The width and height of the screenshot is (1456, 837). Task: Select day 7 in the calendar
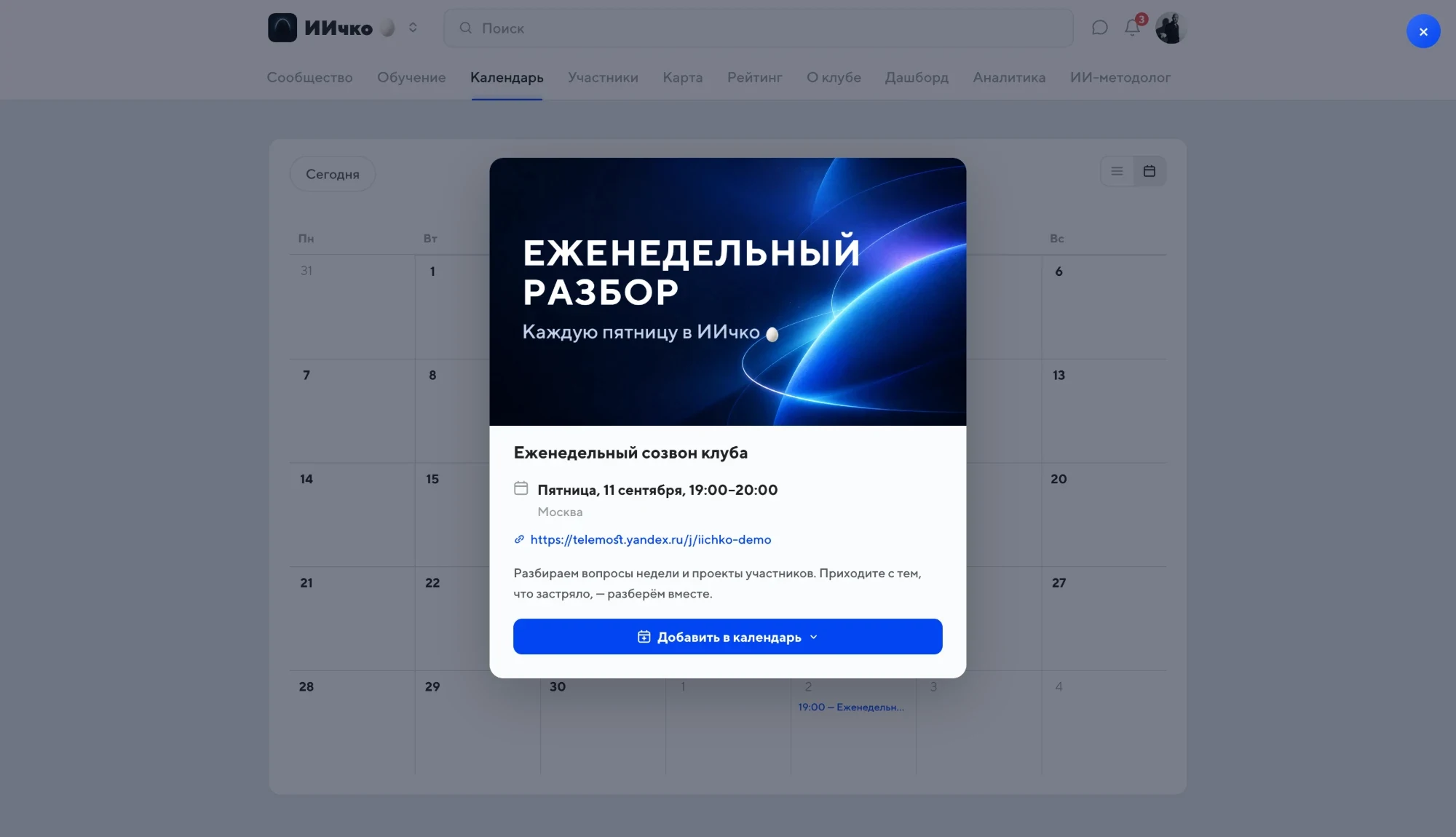[x=306, y=376]
